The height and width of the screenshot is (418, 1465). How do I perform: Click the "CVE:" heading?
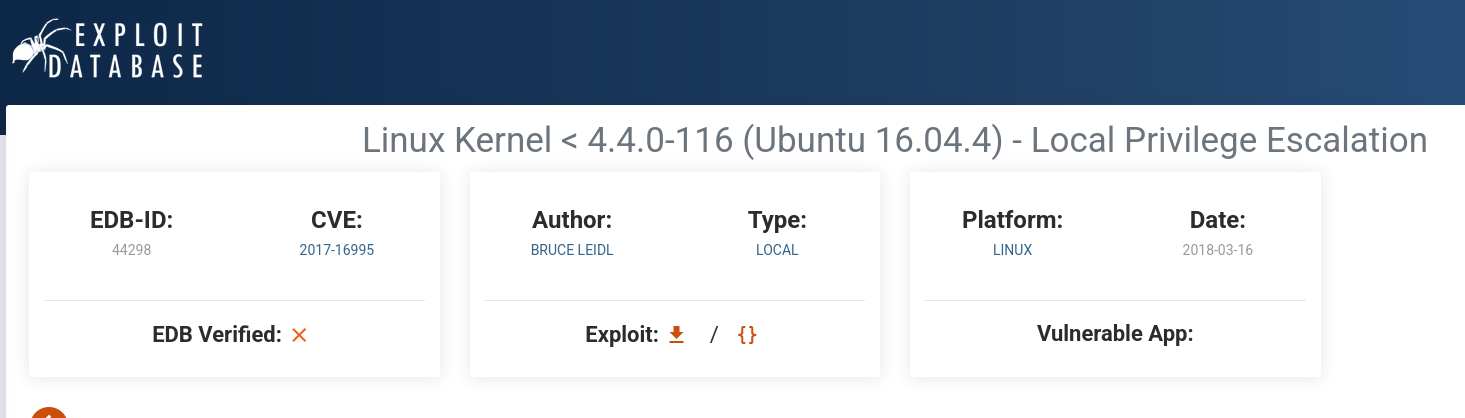337,220
